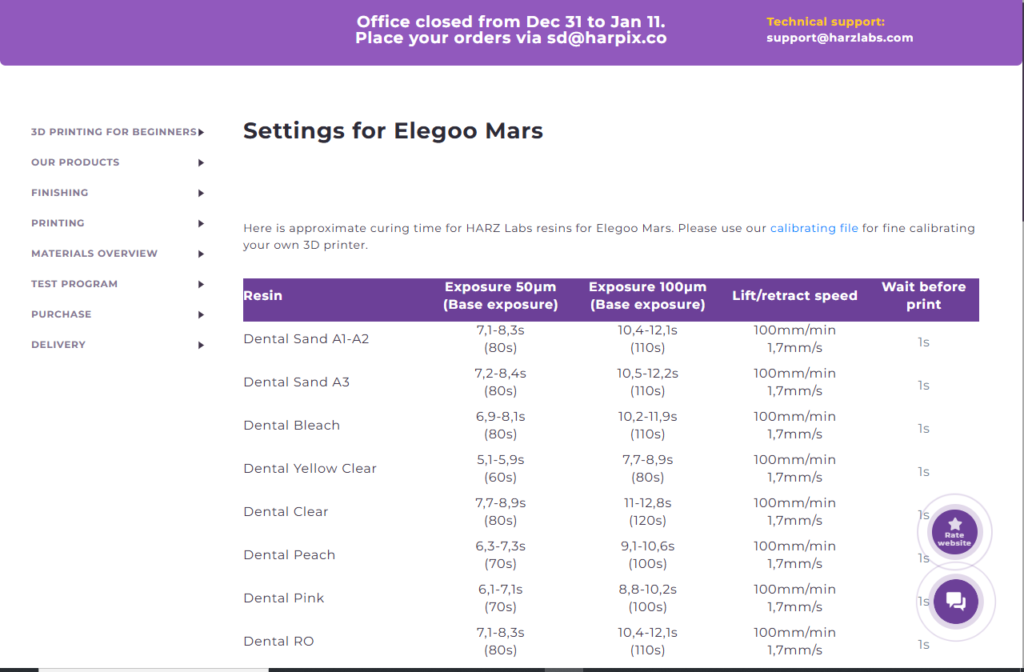Open the Our Products menu item
This screenshot has height=672, width=1024.
[75, 162]
